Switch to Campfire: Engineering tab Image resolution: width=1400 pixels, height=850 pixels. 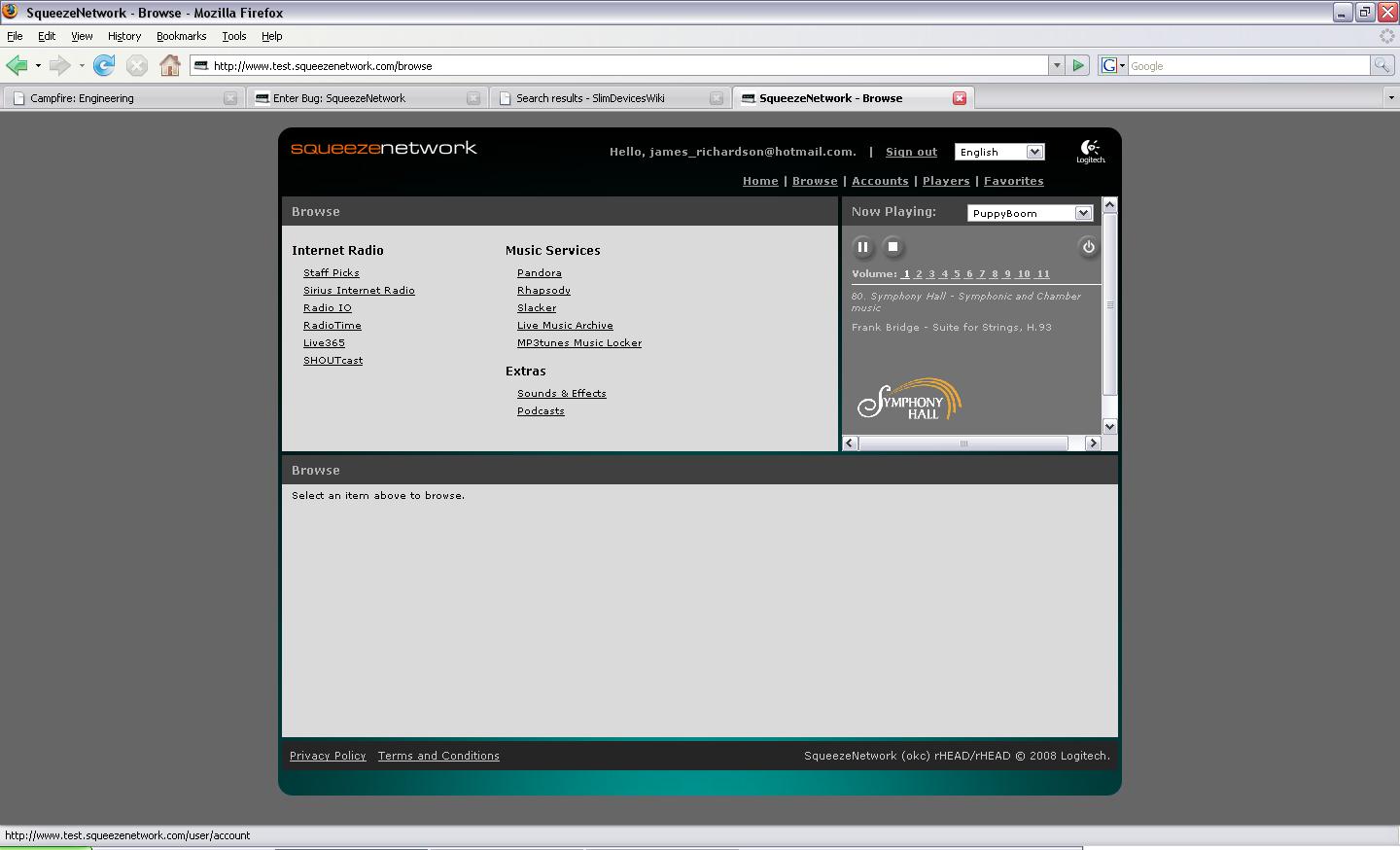point(82,98)
